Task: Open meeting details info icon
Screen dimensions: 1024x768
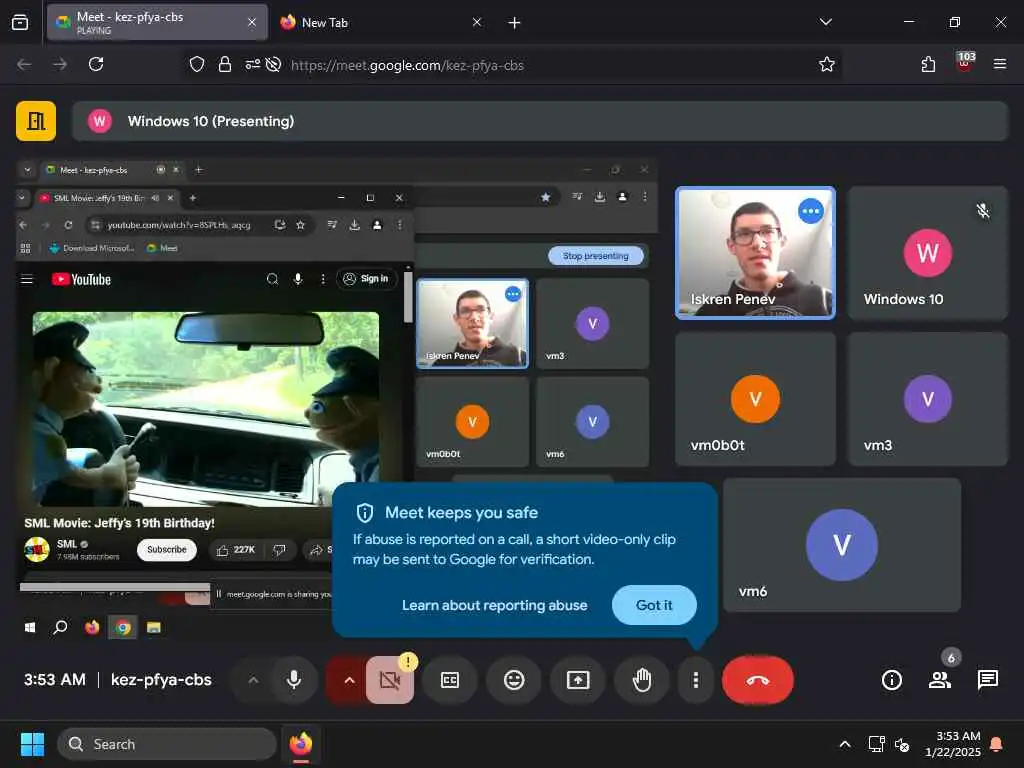Action: pyautogui.click(x=891, y=680)
